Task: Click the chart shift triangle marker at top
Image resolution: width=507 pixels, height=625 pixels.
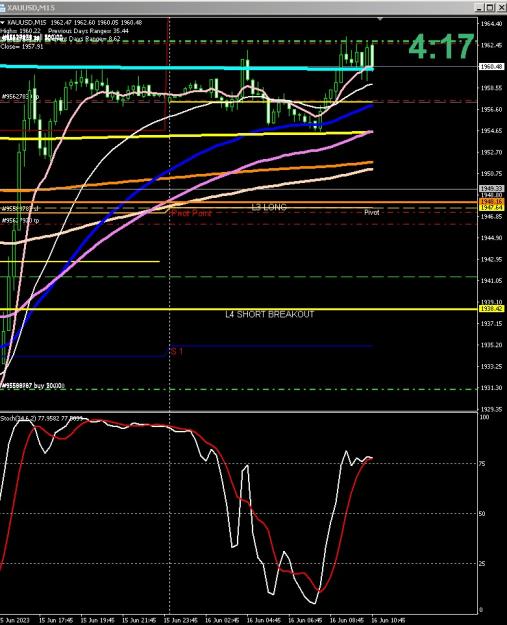Action: coord(380,19)
